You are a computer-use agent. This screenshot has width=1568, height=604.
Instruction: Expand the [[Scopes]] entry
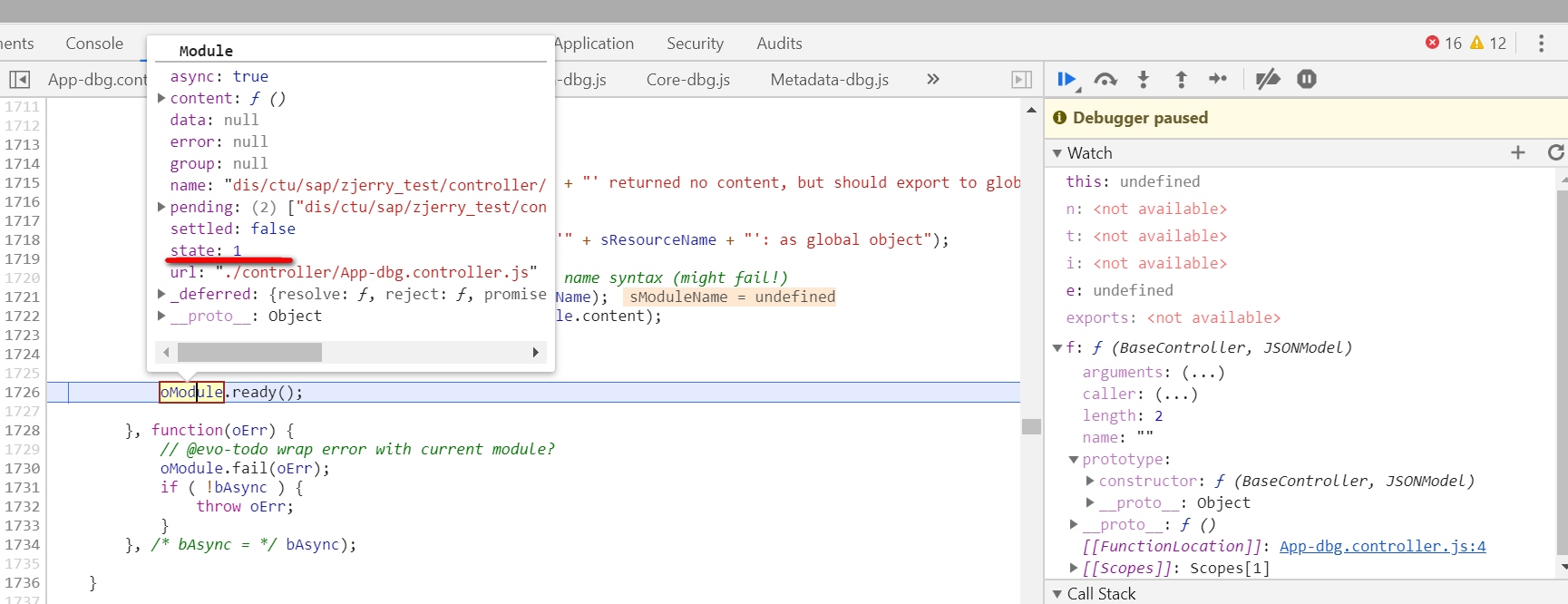1074,568
